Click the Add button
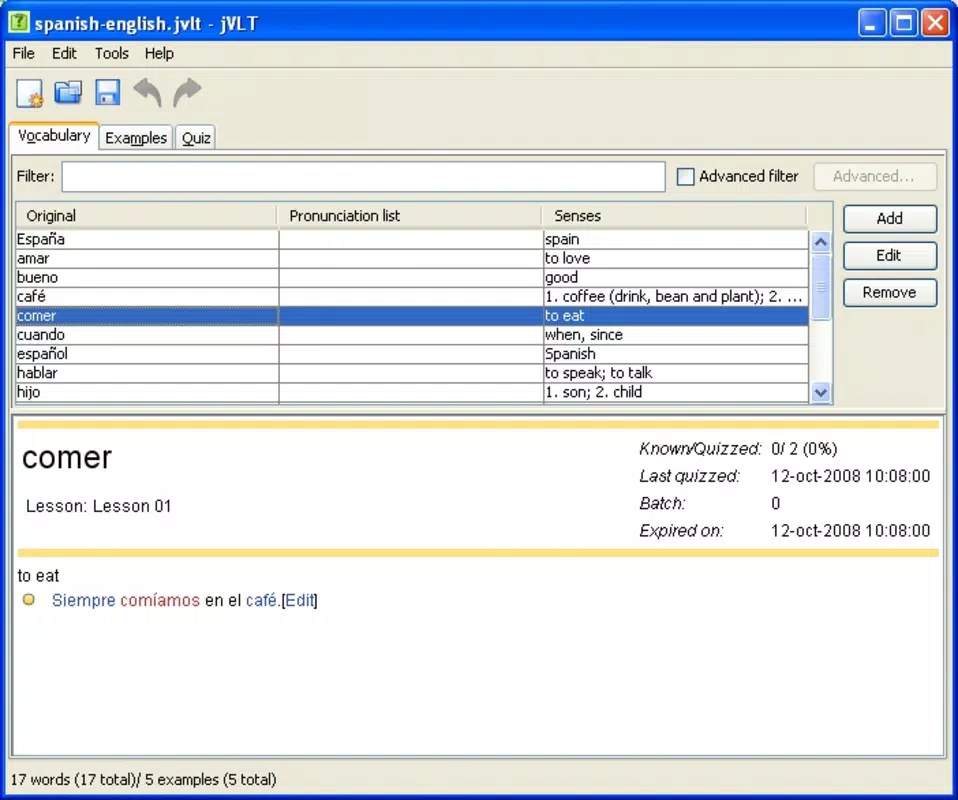 890,219
